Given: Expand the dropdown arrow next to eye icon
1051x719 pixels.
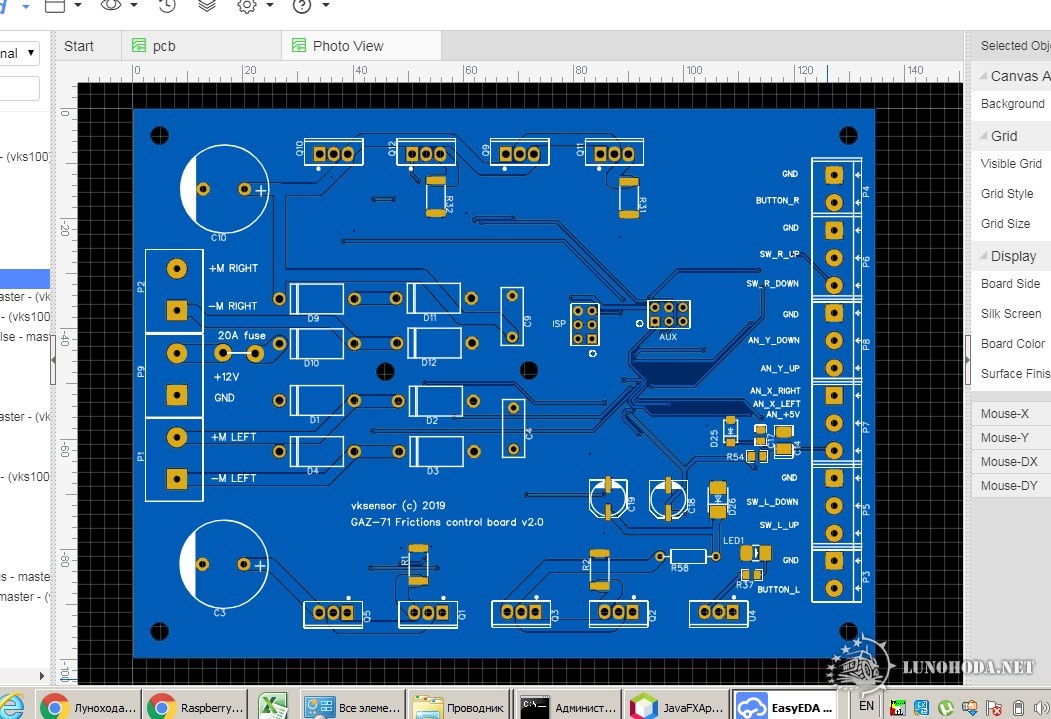Looking at the screenshot, I should pyautogui.click(x=134, y=6).
